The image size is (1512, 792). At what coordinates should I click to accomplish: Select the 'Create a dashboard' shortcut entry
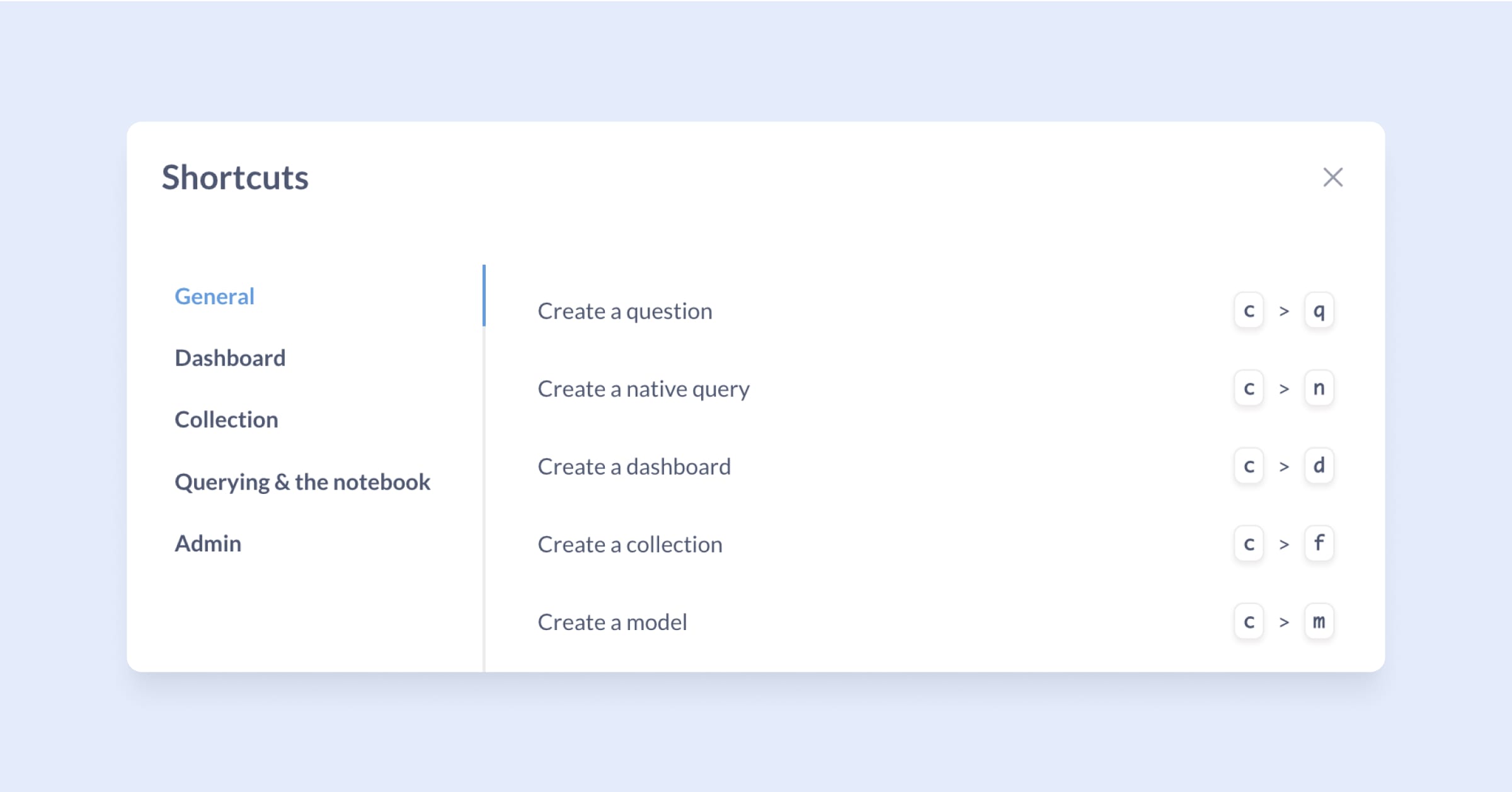tap(634, 467)
